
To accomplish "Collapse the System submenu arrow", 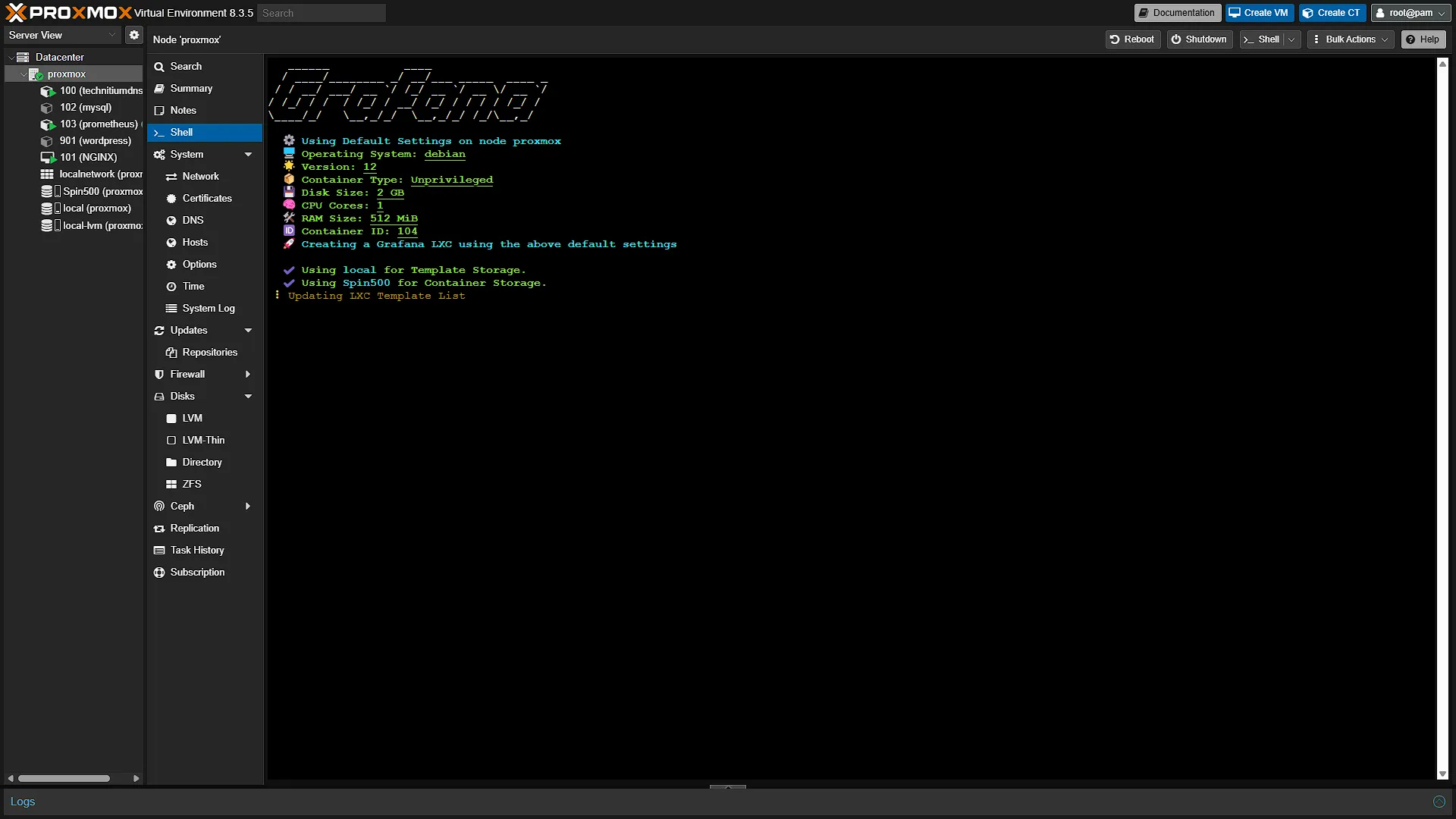I will tap(248, 154).
